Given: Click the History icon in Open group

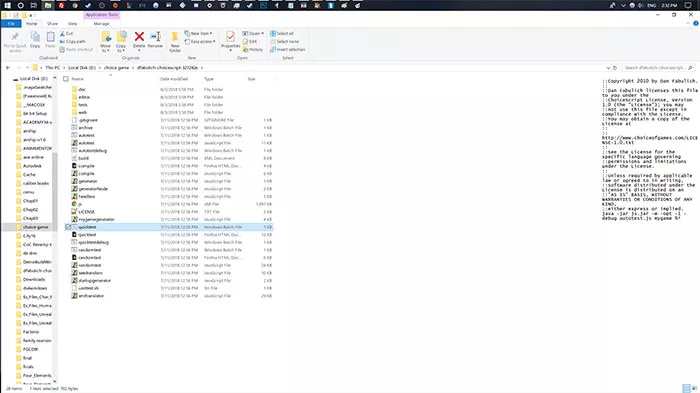Looking at the screenshot, I should pos(245,50).
